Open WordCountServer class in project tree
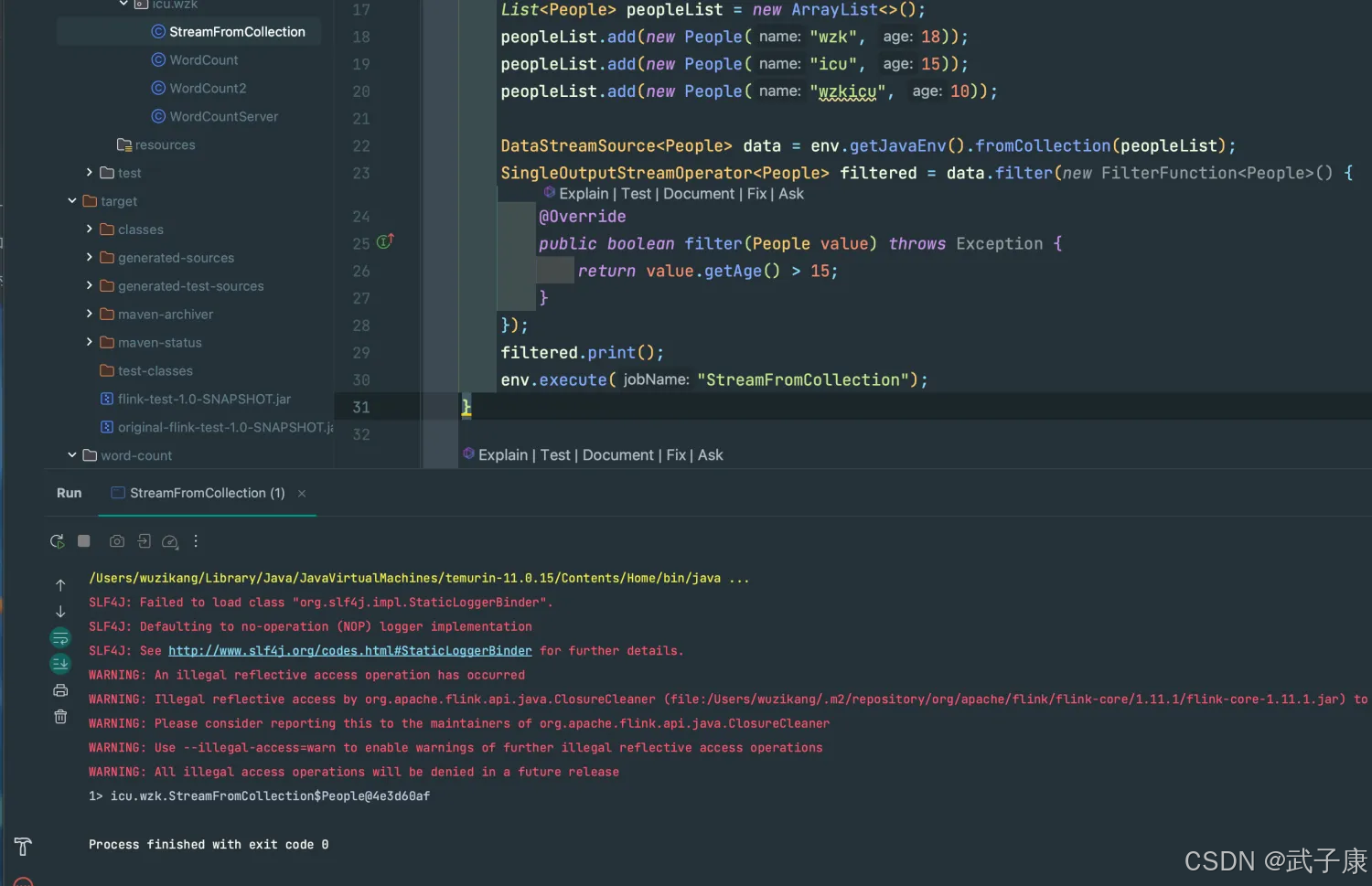The width and height of the screenshot is (1372, 886). pos(223,117)
